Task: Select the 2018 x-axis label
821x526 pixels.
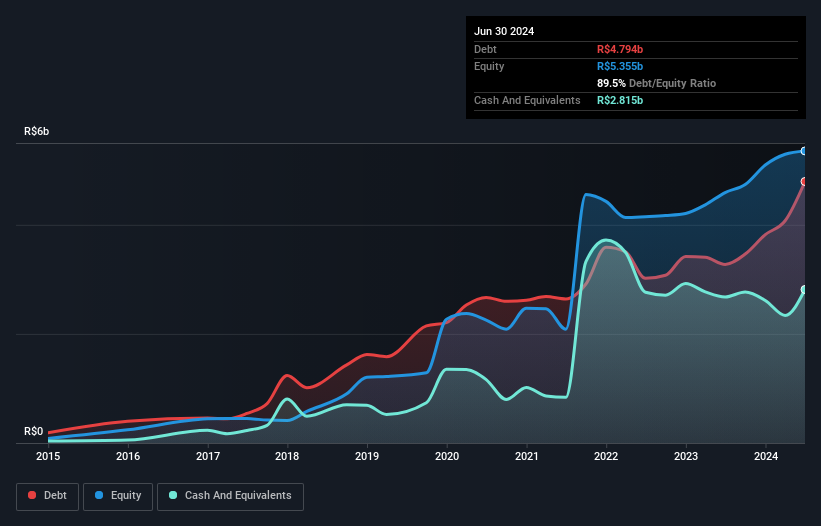Action: point(287,456)
